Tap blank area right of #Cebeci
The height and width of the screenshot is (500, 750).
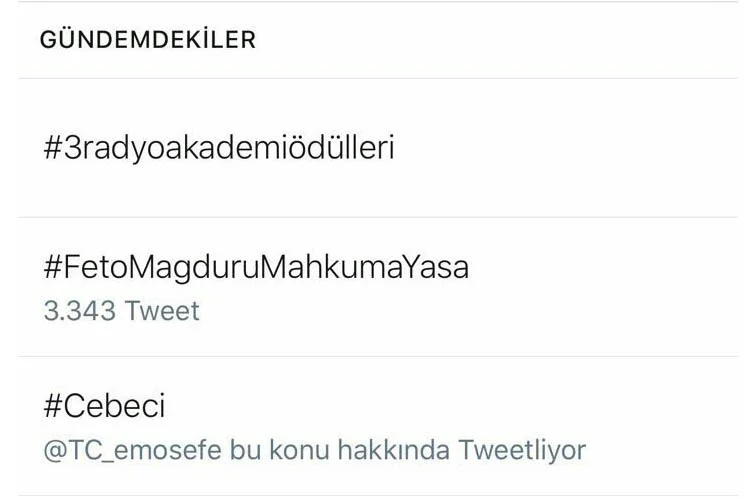pos(450,407)
